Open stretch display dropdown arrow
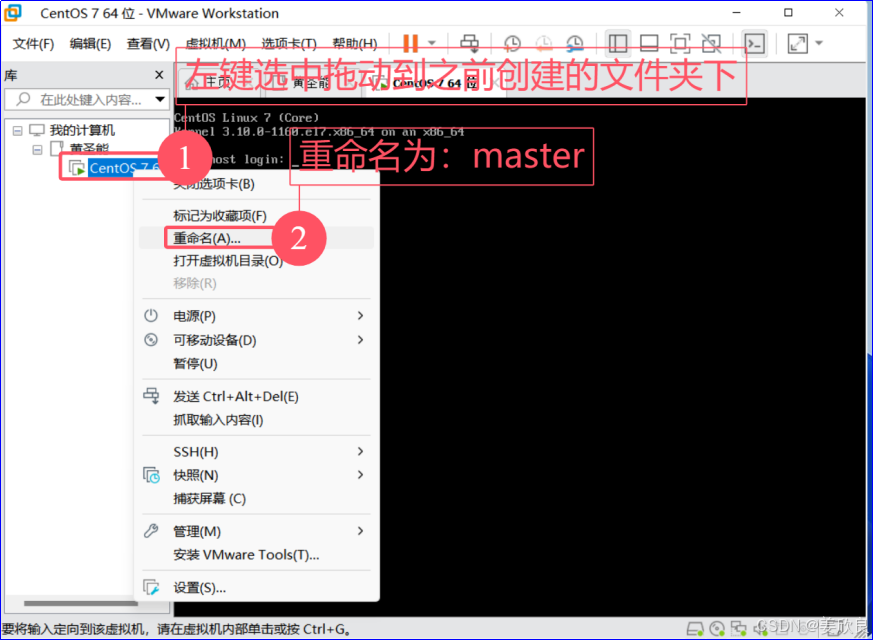Image resolution: width=874 pixels, height=641 pixels. coord(819,43)
